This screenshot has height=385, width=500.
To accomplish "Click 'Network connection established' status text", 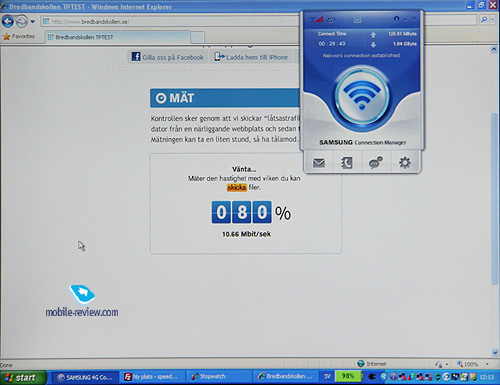I will (361, 55).
